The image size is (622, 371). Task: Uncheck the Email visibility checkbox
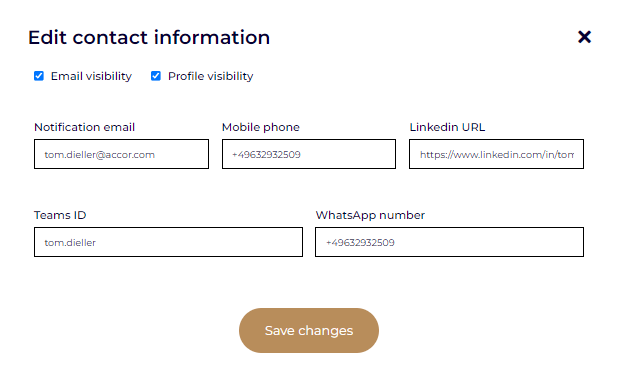point(39,76)
